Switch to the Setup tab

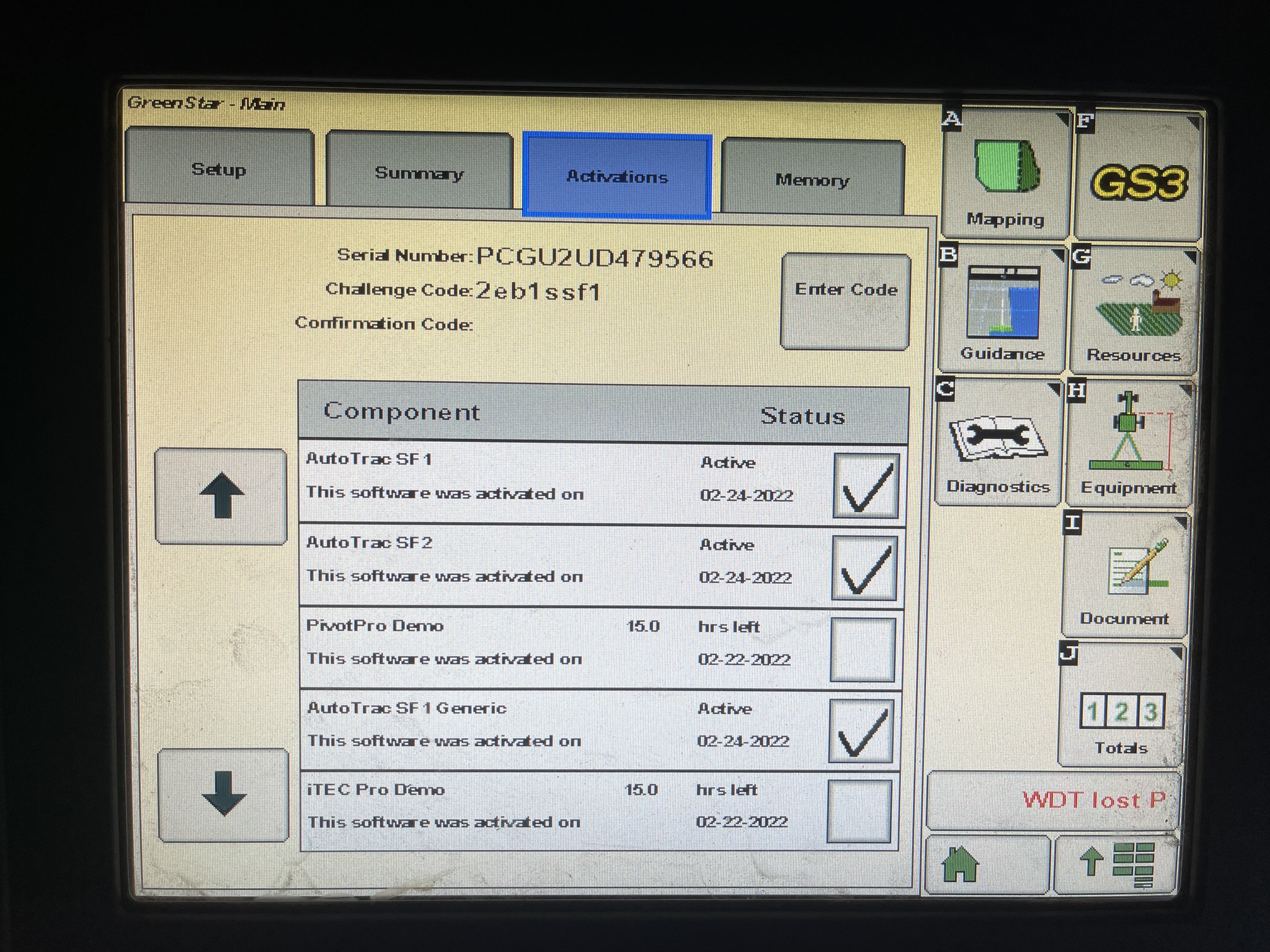click(220, 167)
